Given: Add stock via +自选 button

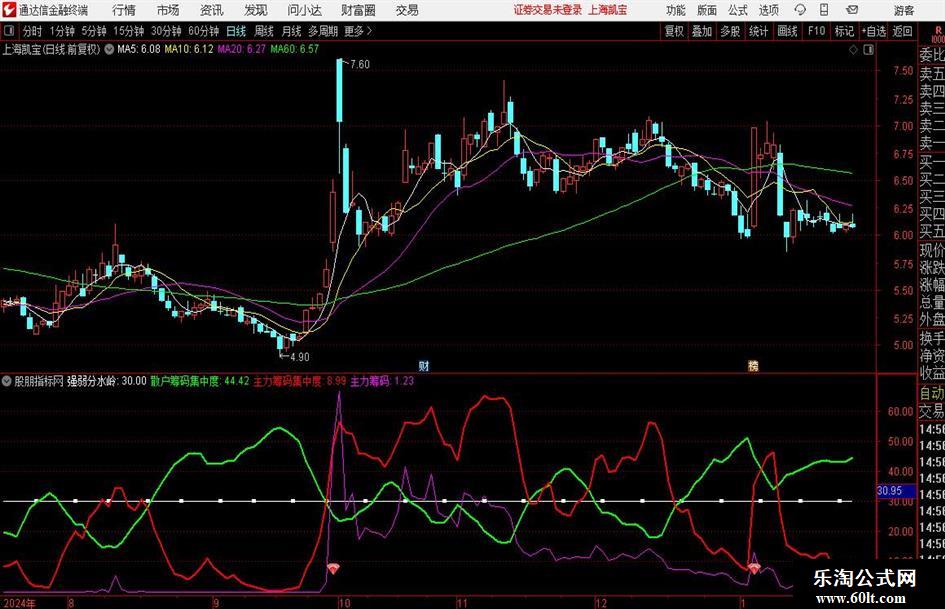Looking at the screenshot, I should point(874,31).
